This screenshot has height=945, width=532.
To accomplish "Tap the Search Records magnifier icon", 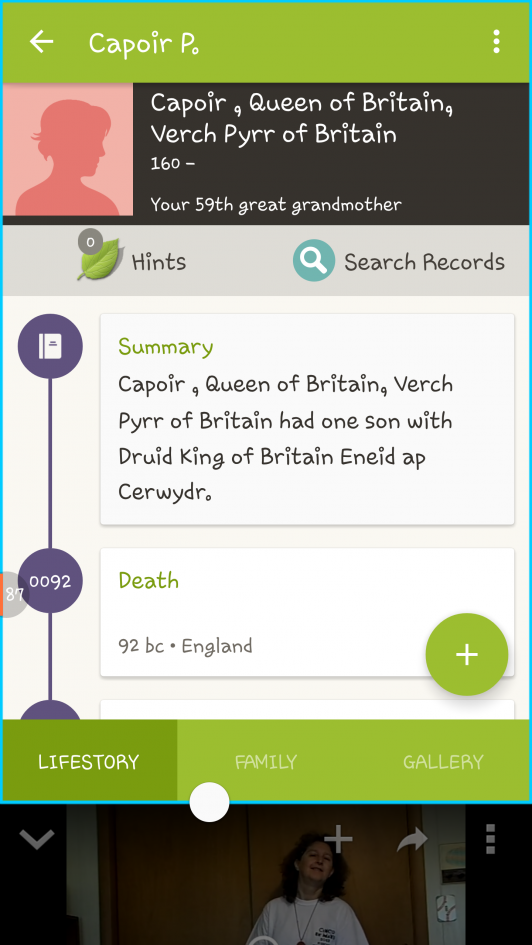I will (314, 260).
